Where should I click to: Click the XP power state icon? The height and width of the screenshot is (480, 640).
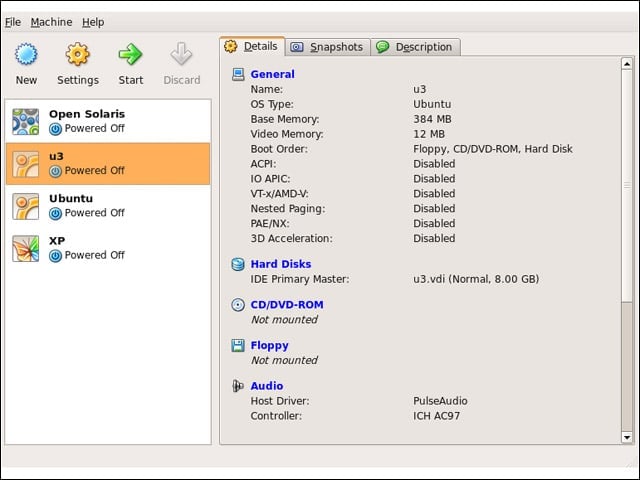click(x=56, y=256)
